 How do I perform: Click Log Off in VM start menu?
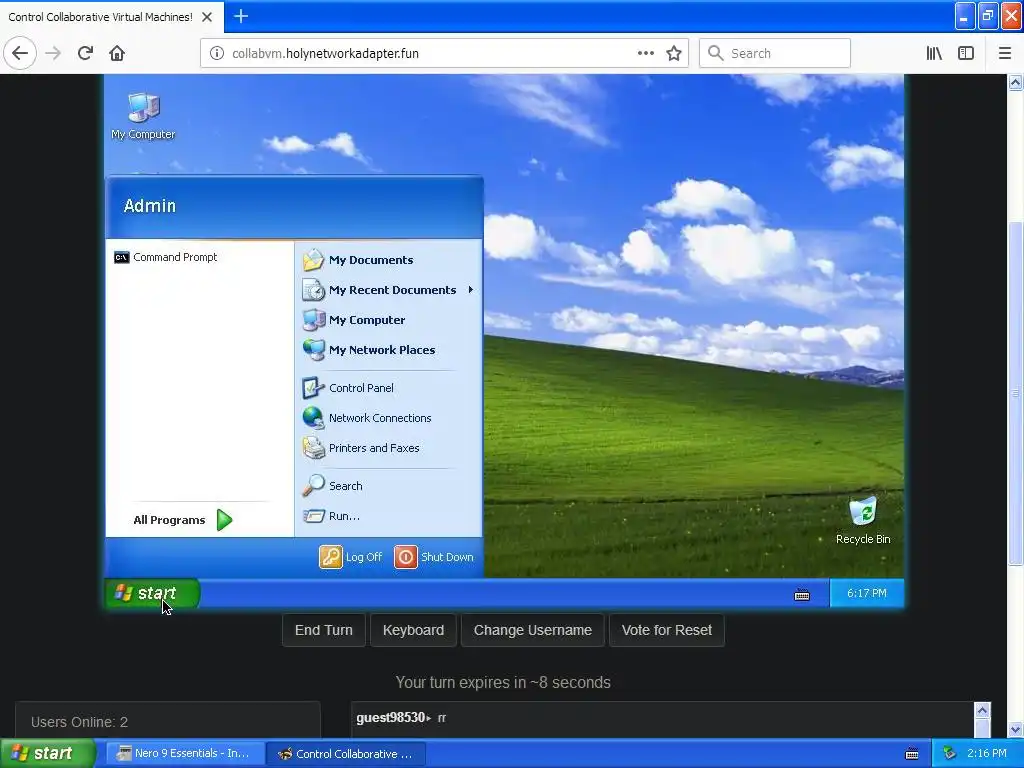(351, 557)
